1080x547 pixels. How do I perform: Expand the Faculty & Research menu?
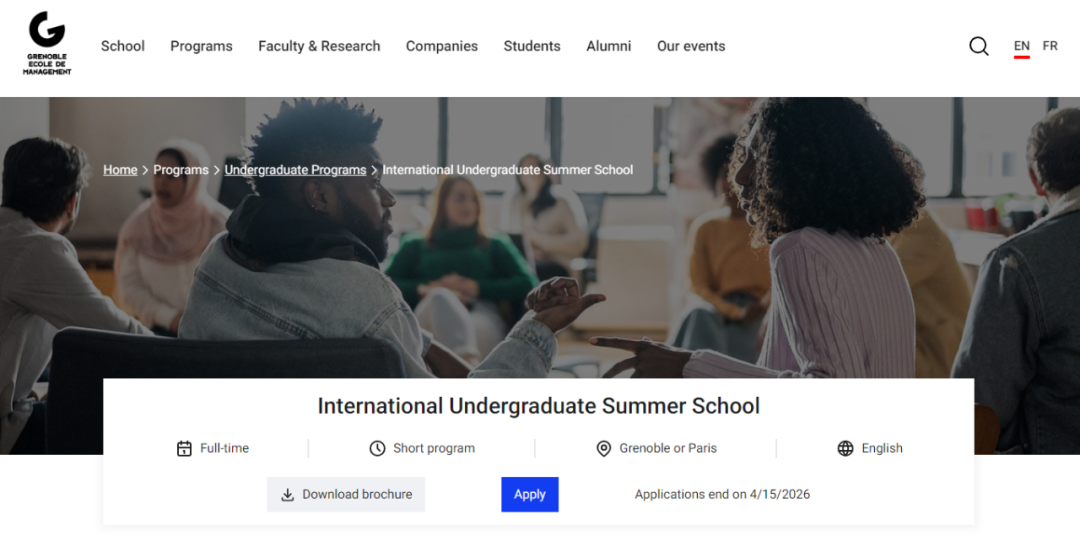click(x=319, y=46)
